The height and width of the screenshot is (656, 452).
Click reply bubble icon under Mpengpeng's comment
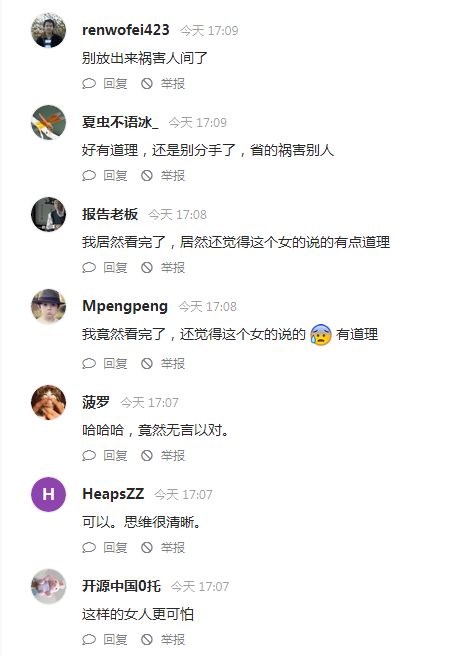(89, 364)
